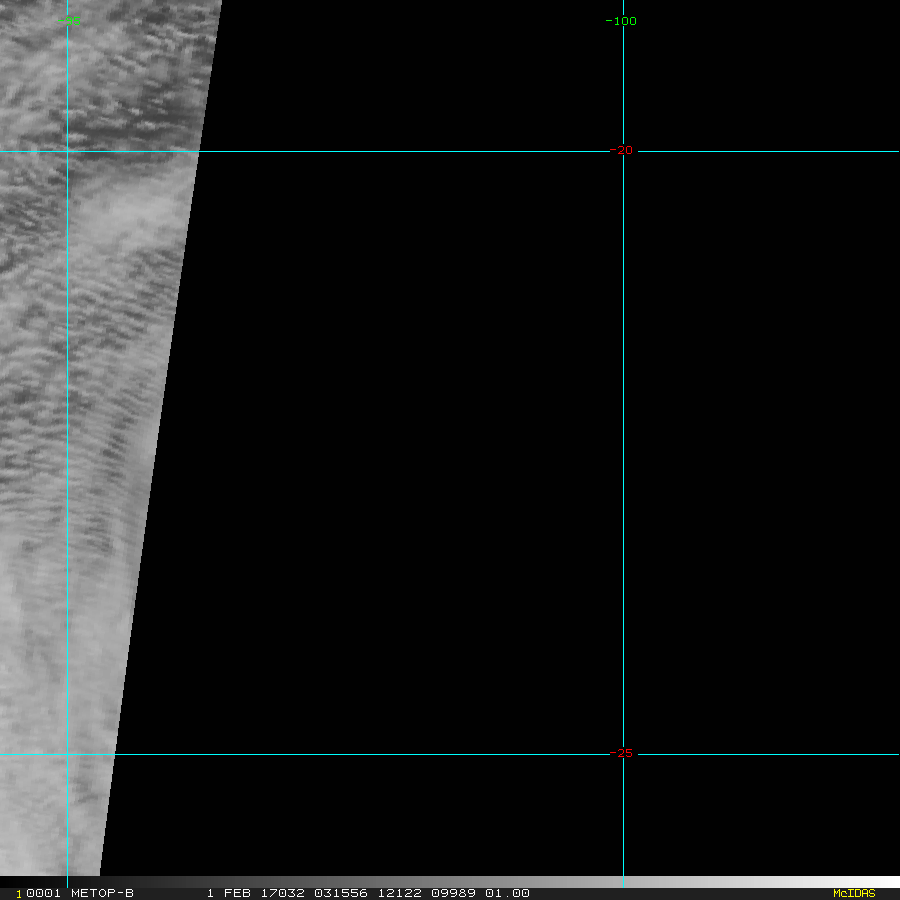The width and height of the screenshot is (900, 900).
Task: Click the yellow 1 at status bar start
Action: point(19,894)
